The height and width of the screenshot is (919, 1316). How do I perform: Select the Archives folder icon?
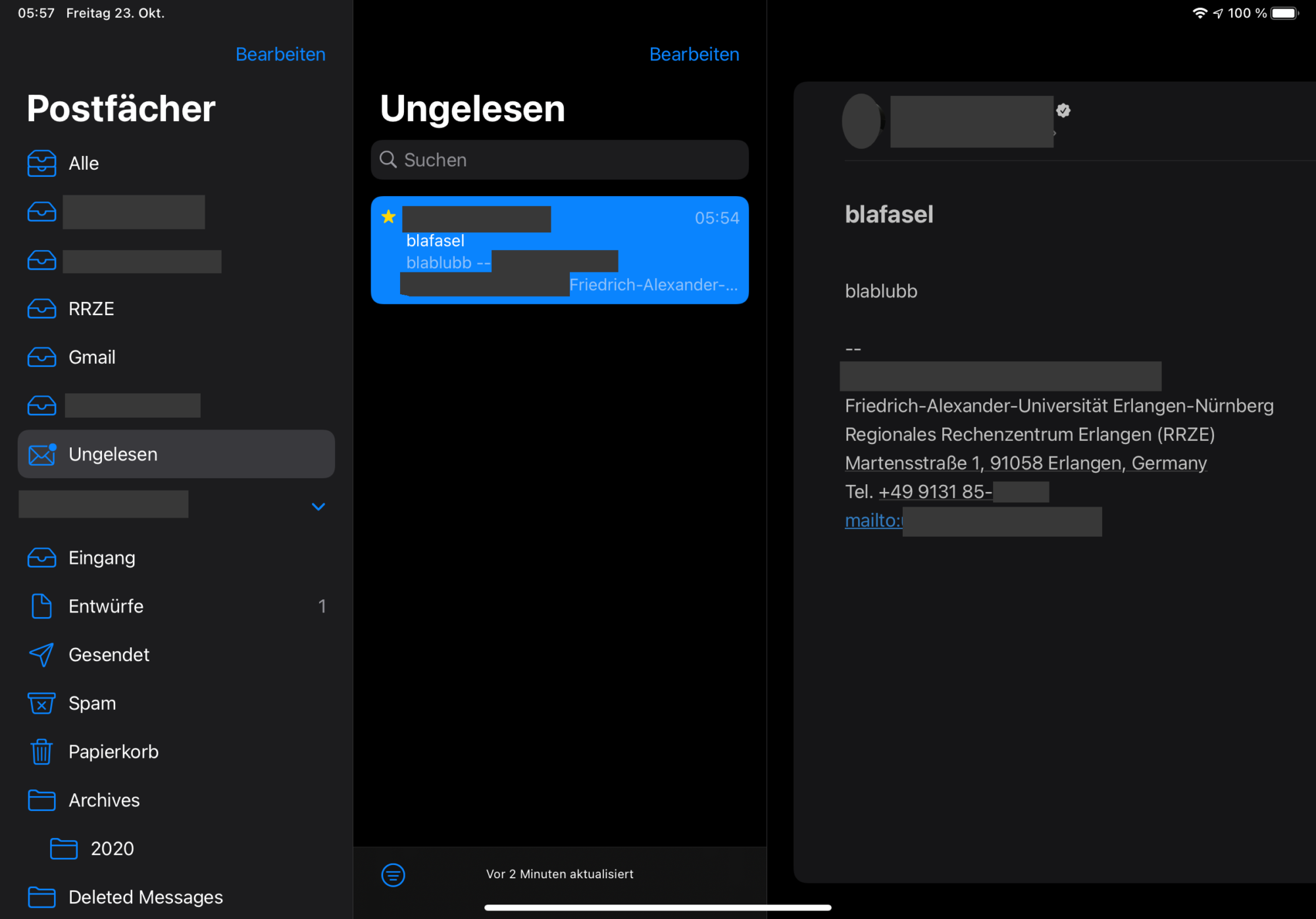click(x=41, y=799)
